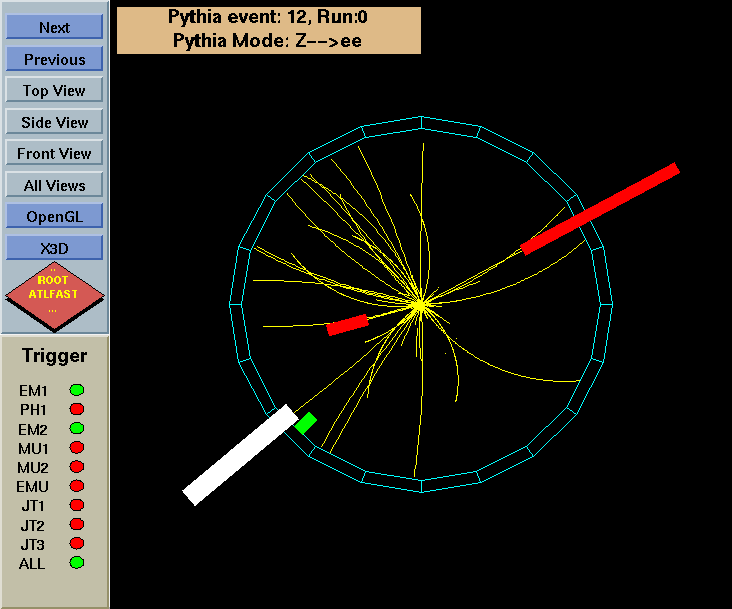Display All Views
The image size is (732, 609).
tap(54, 185)
